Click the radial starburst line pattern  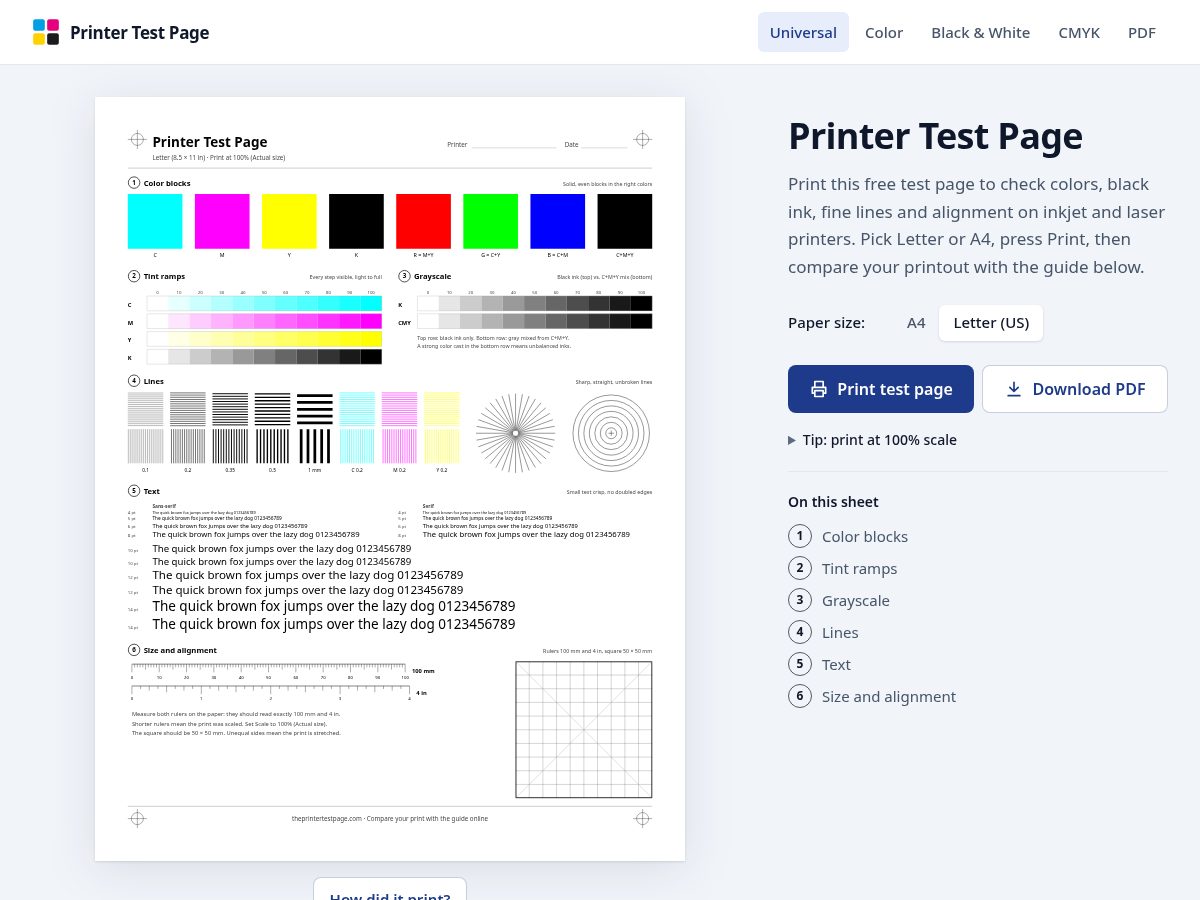[515, 433]
